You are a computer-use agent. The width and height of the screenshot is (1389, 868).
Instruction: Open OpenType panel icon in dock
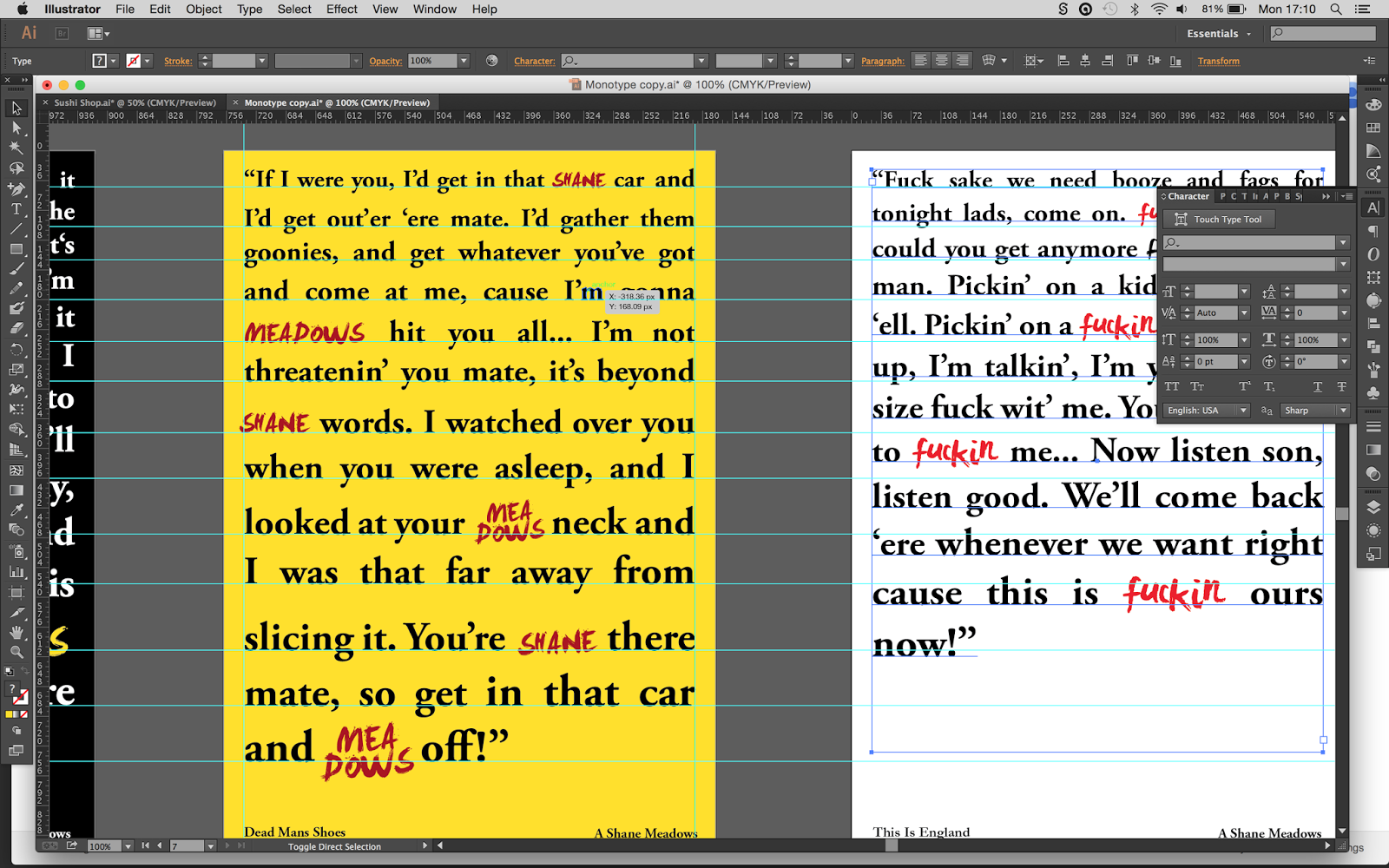(1373, 254)
